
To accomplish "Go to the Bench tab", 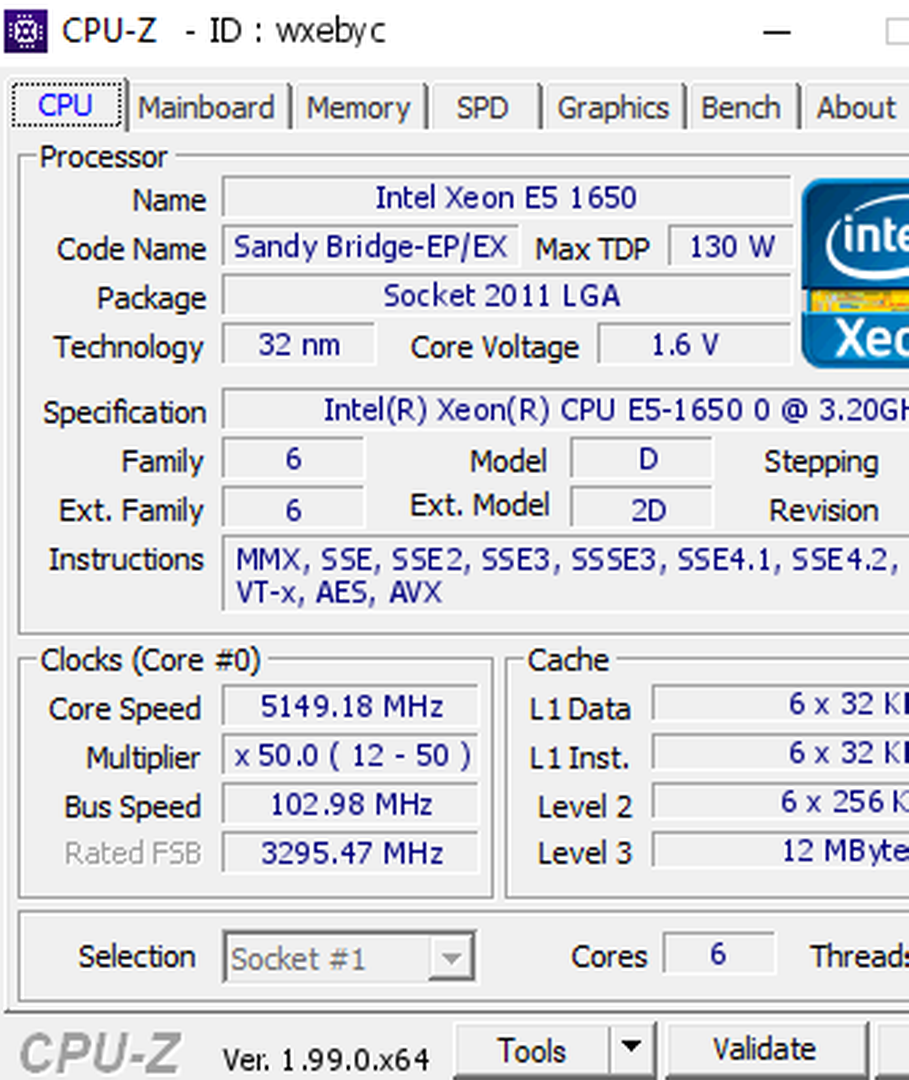I will point(741,108).
